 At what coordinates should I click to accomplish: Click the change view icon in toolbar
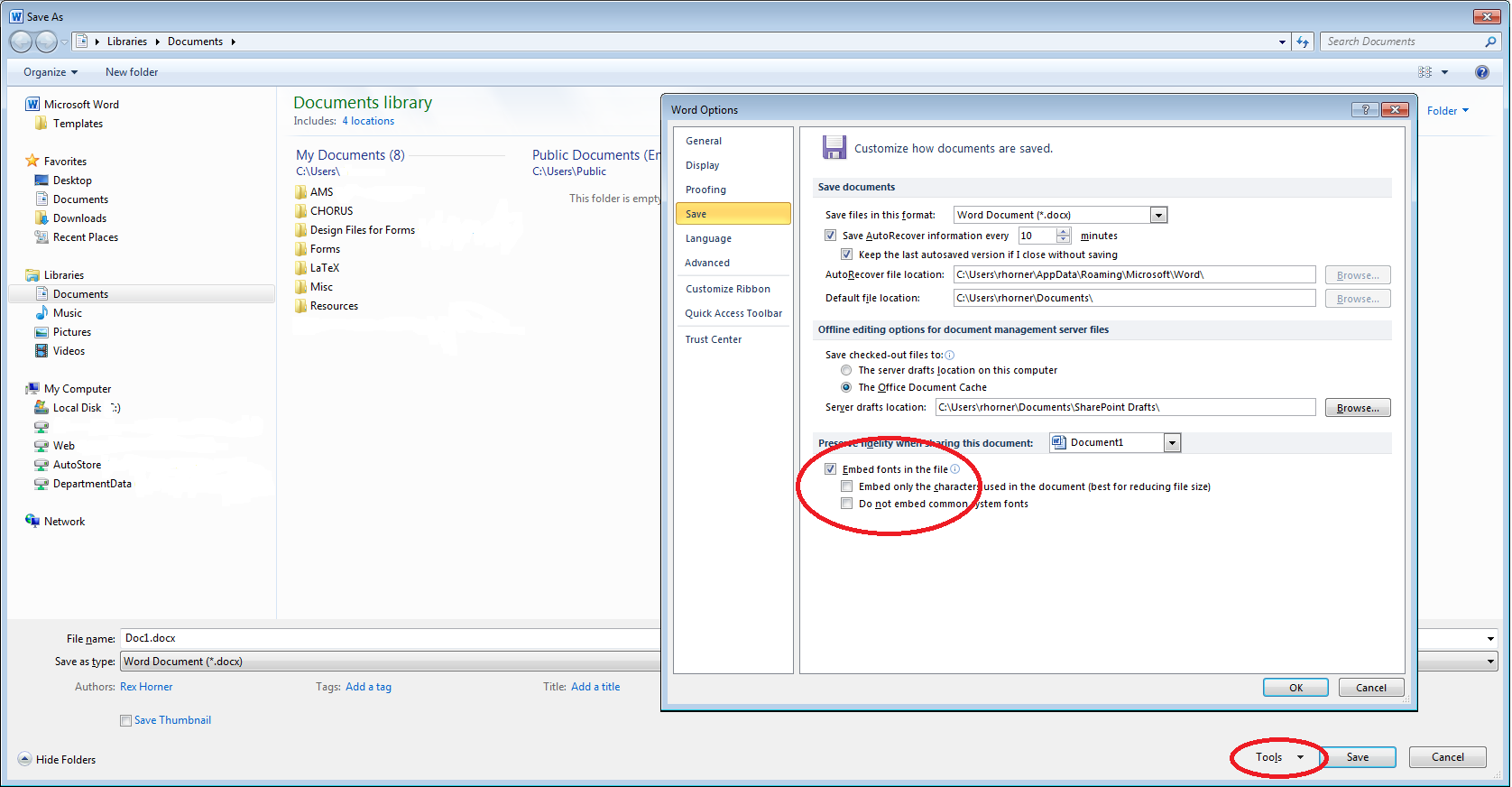(x=1424, y=72)
